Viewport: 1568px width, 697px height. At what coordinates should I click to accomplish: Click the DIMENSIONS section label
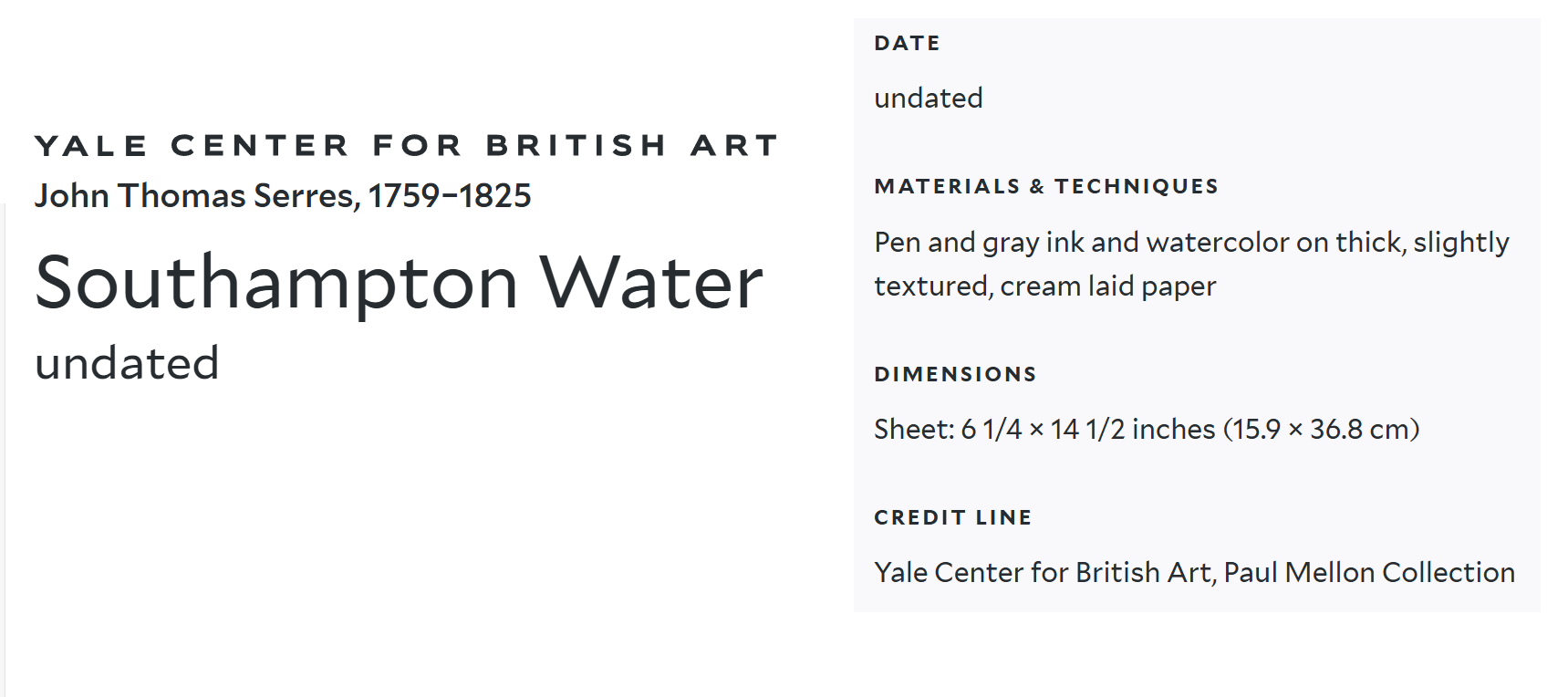[955, 375]
